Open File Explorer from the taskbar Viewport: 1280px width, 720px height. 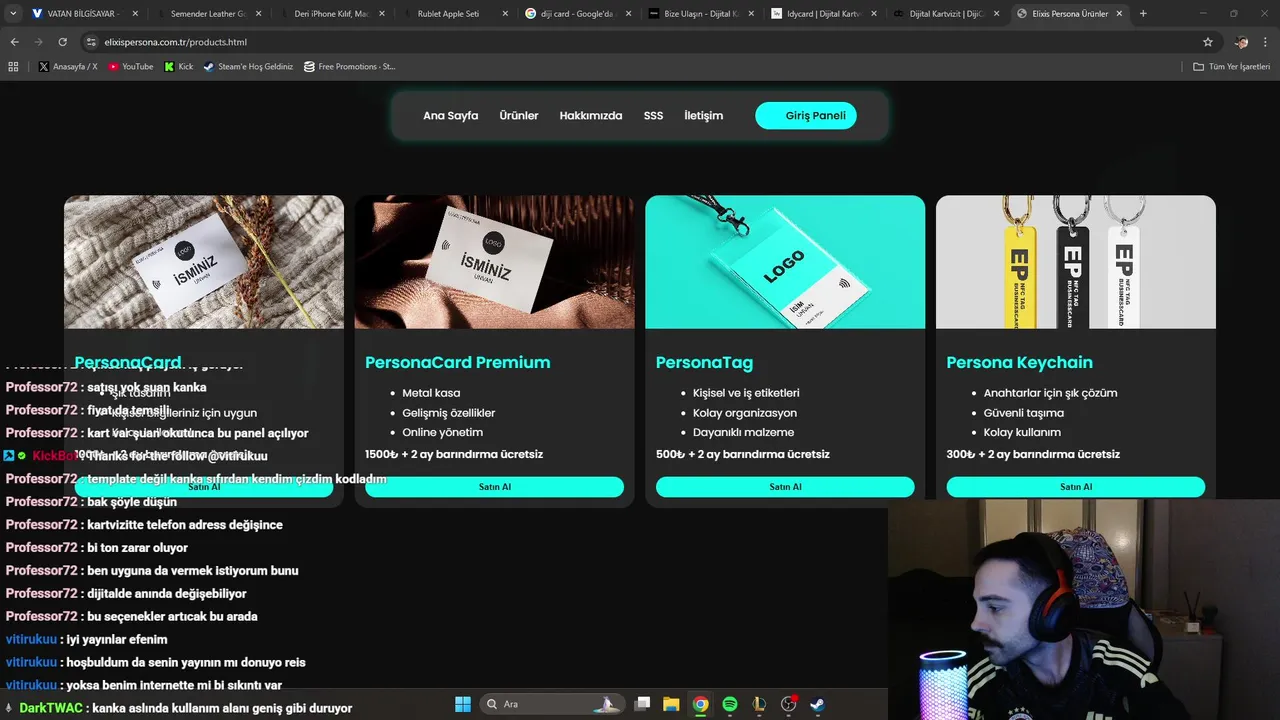tap(671, 704)
